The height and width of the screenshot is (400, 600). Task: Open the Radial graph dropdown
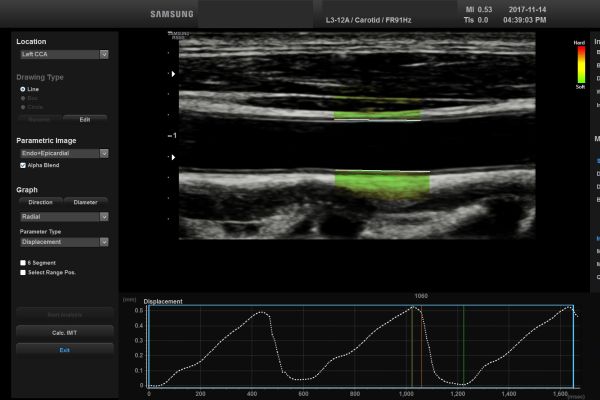coord(64,216)
